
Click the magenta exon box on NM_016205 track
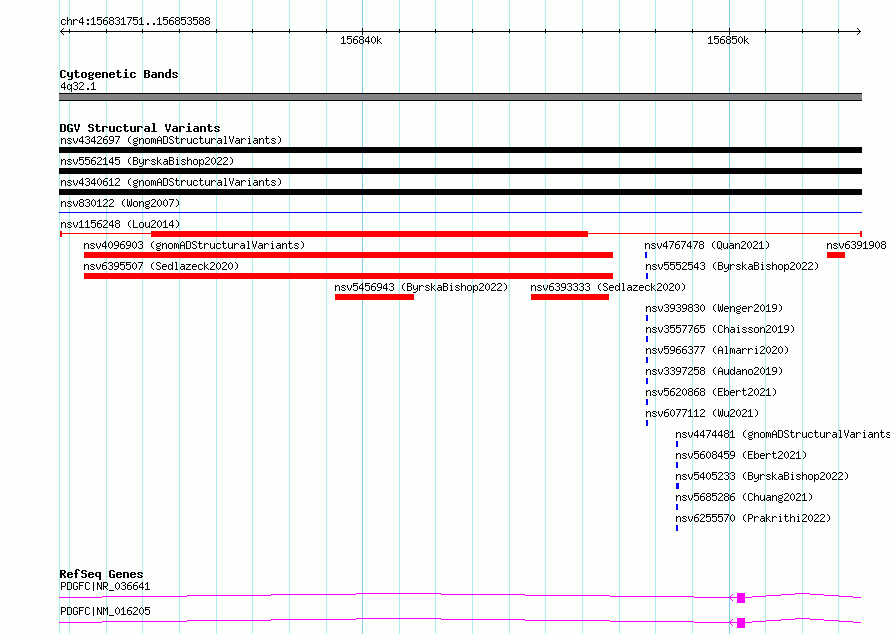coord(741,623)
